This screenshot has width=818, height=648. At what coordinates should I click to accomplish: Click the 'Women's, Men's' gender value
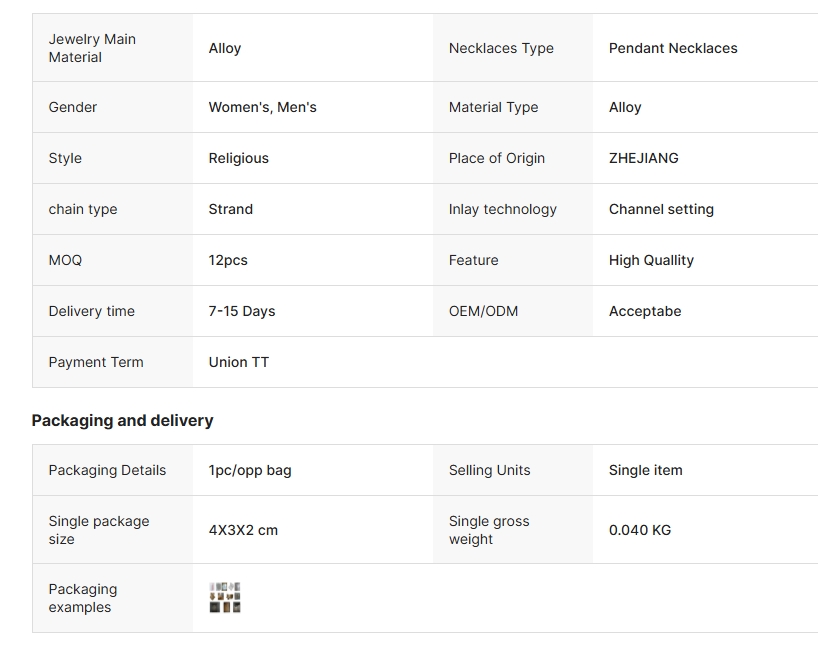262,107
